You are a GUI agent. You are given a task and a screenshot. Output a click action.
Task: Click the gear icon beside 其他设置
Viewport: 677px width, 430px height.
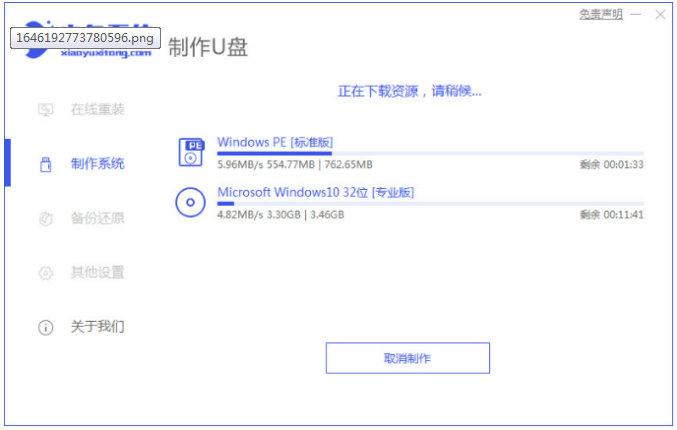coord(45,273)
